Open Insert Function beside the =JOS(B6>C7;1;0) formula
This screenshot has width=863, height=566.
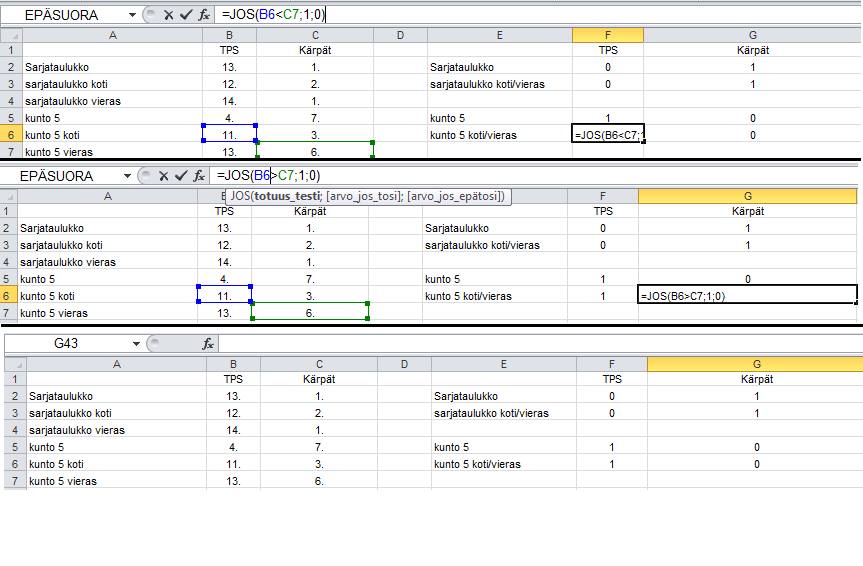click(x=199, y=176)
